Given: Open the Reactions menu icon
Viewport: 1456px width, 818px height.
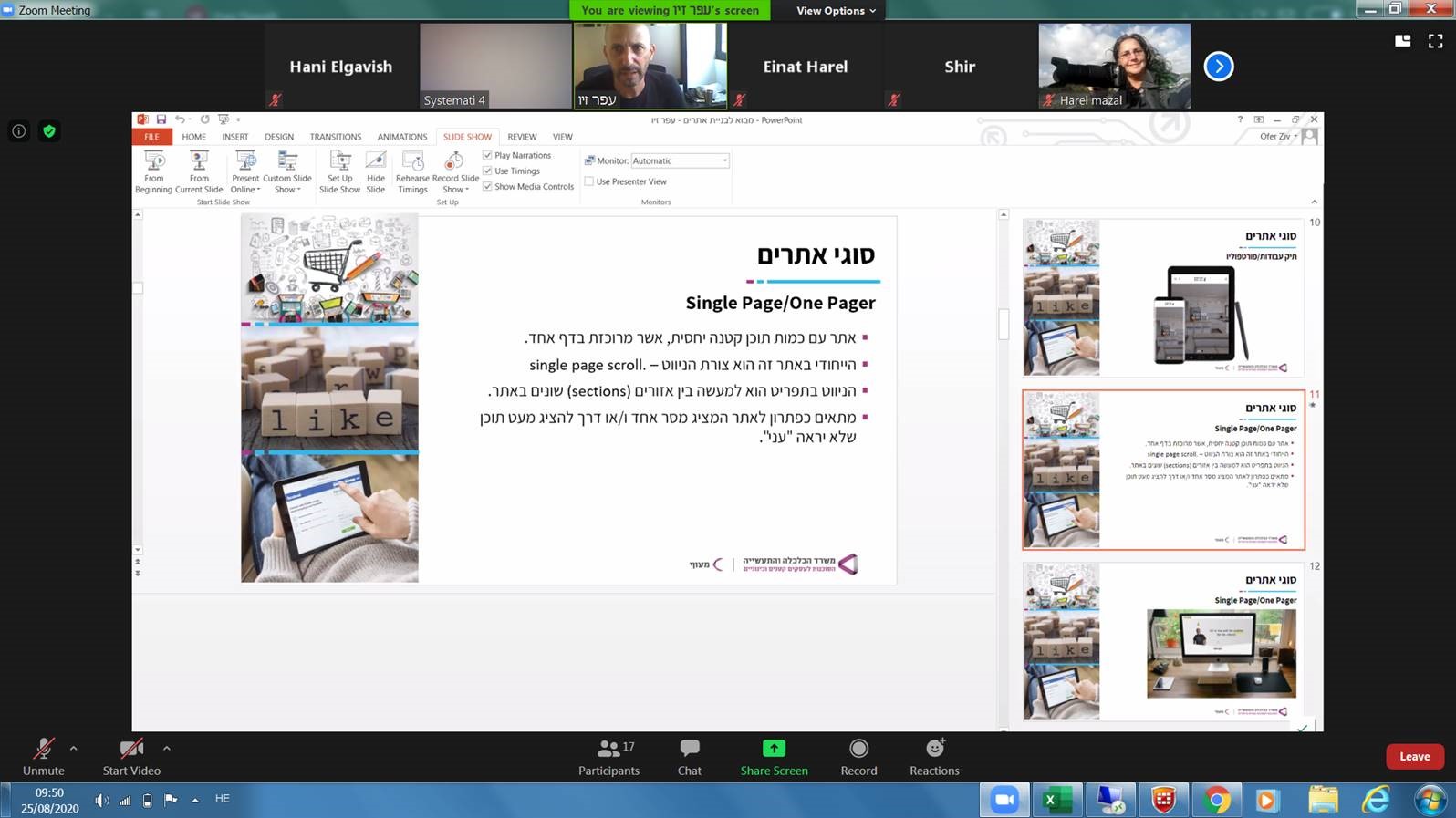Looking at the screenshot, I should coord(934,749).
